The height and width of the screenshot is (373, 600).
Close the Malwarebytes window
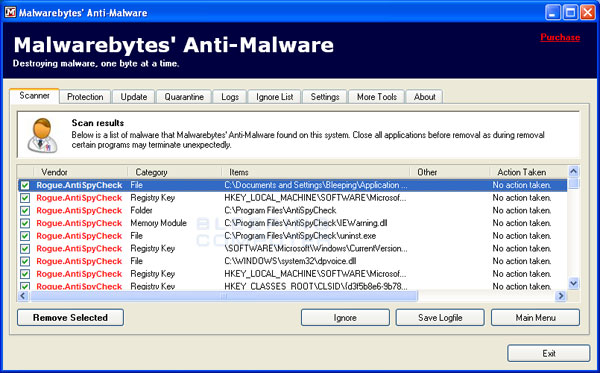point(588,12)
